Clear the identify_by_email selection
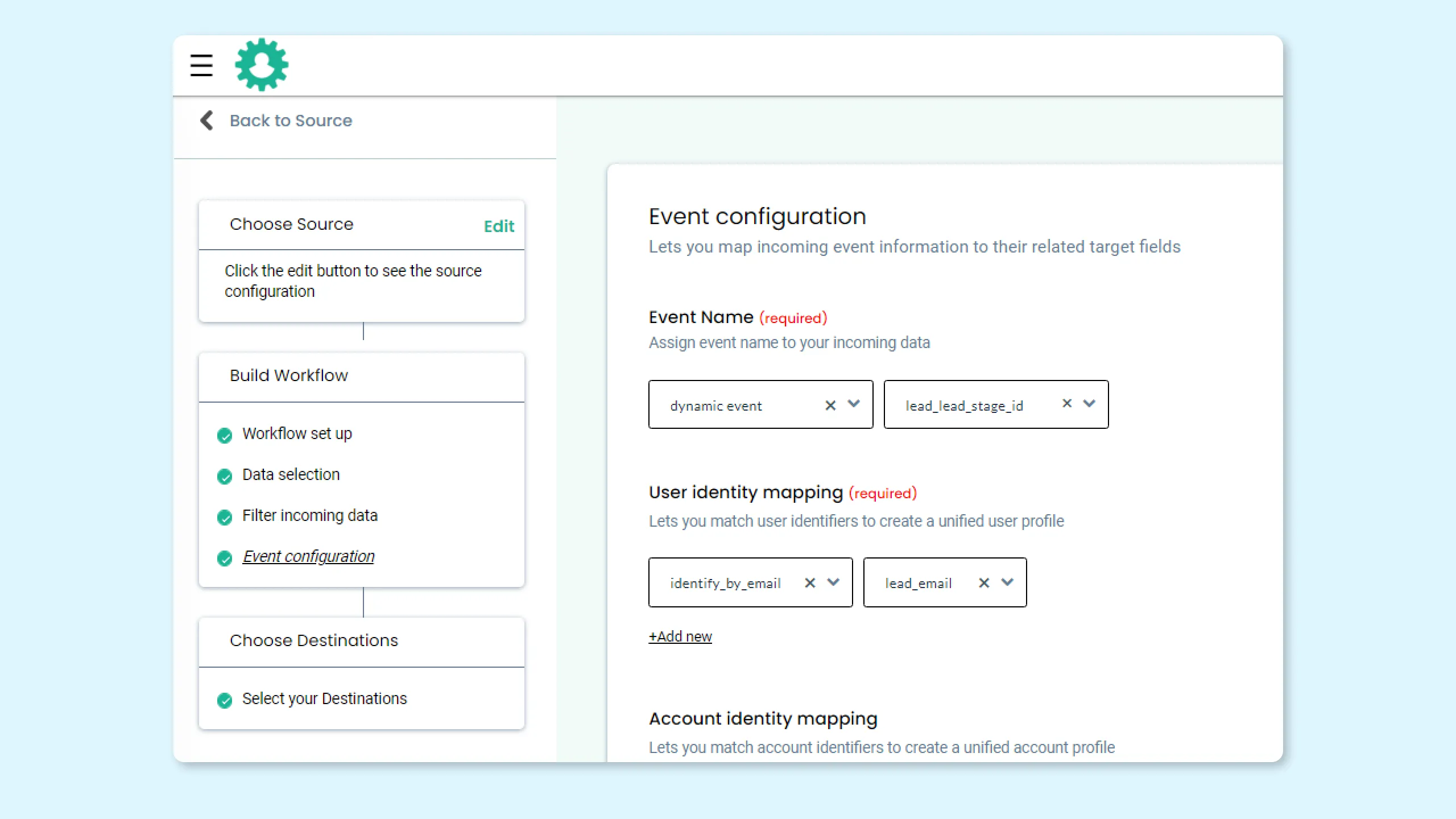 pyautogui.click(x=810, y=583)
